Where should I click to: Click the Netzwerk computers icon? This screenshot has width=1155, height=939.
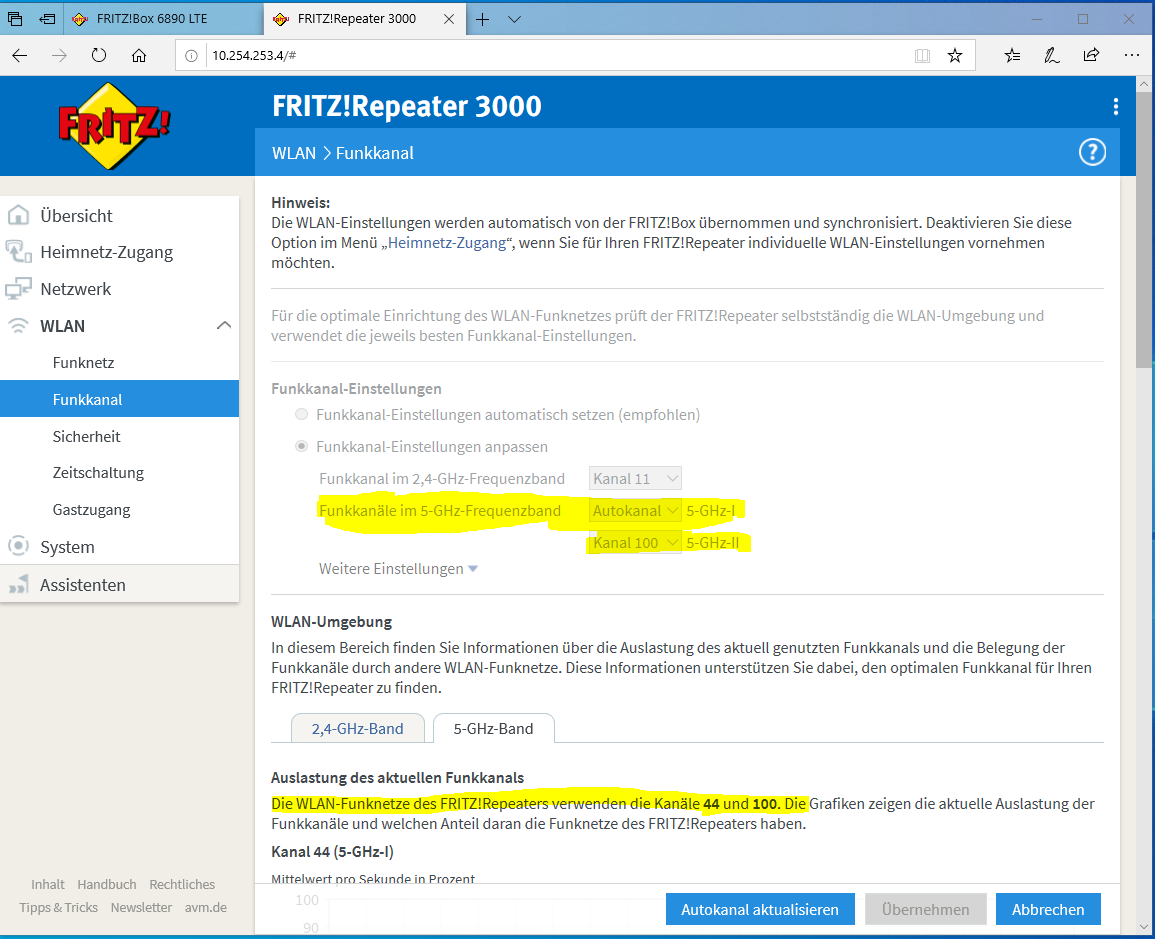coord(18,289)
